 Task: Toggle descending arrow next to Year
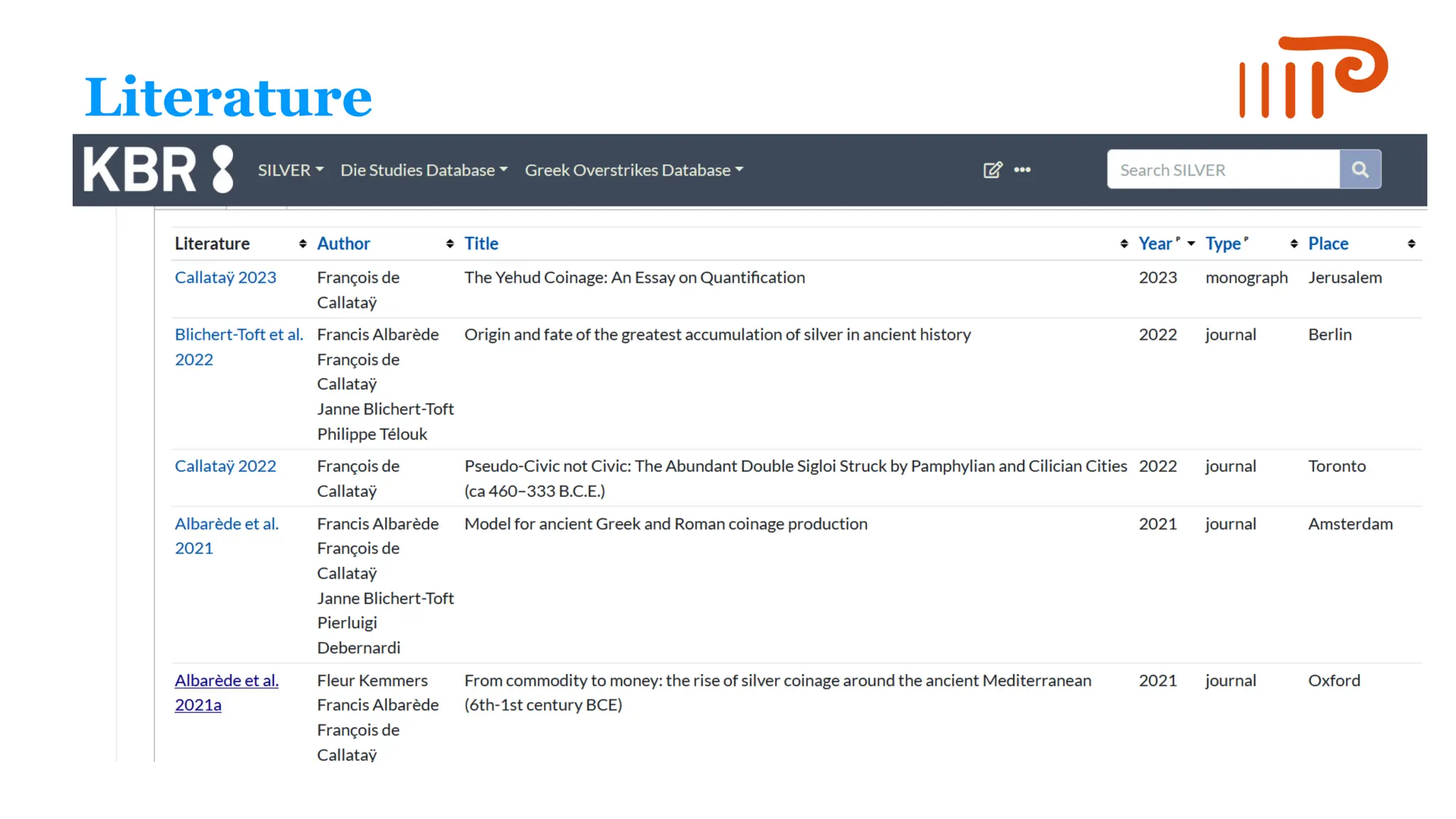1192,244
